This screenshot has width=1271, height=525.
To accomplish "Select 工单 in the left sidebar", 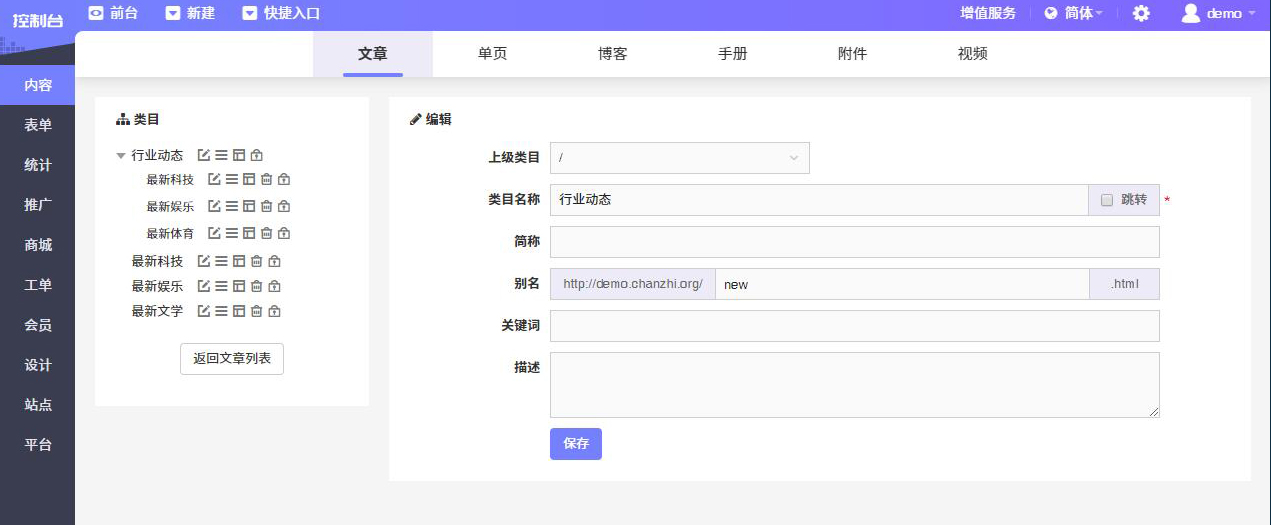I will click(37, 285).
